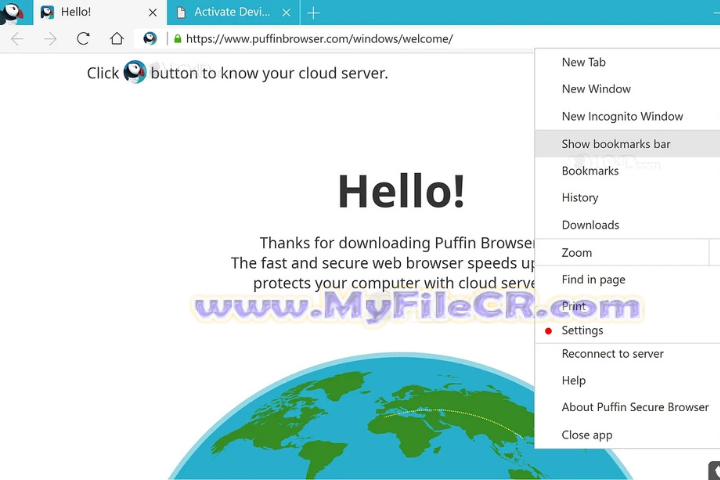The height and width of the screenshot is (480, 720).
Task: Open the home page via house icon
Action: (117, 39)
